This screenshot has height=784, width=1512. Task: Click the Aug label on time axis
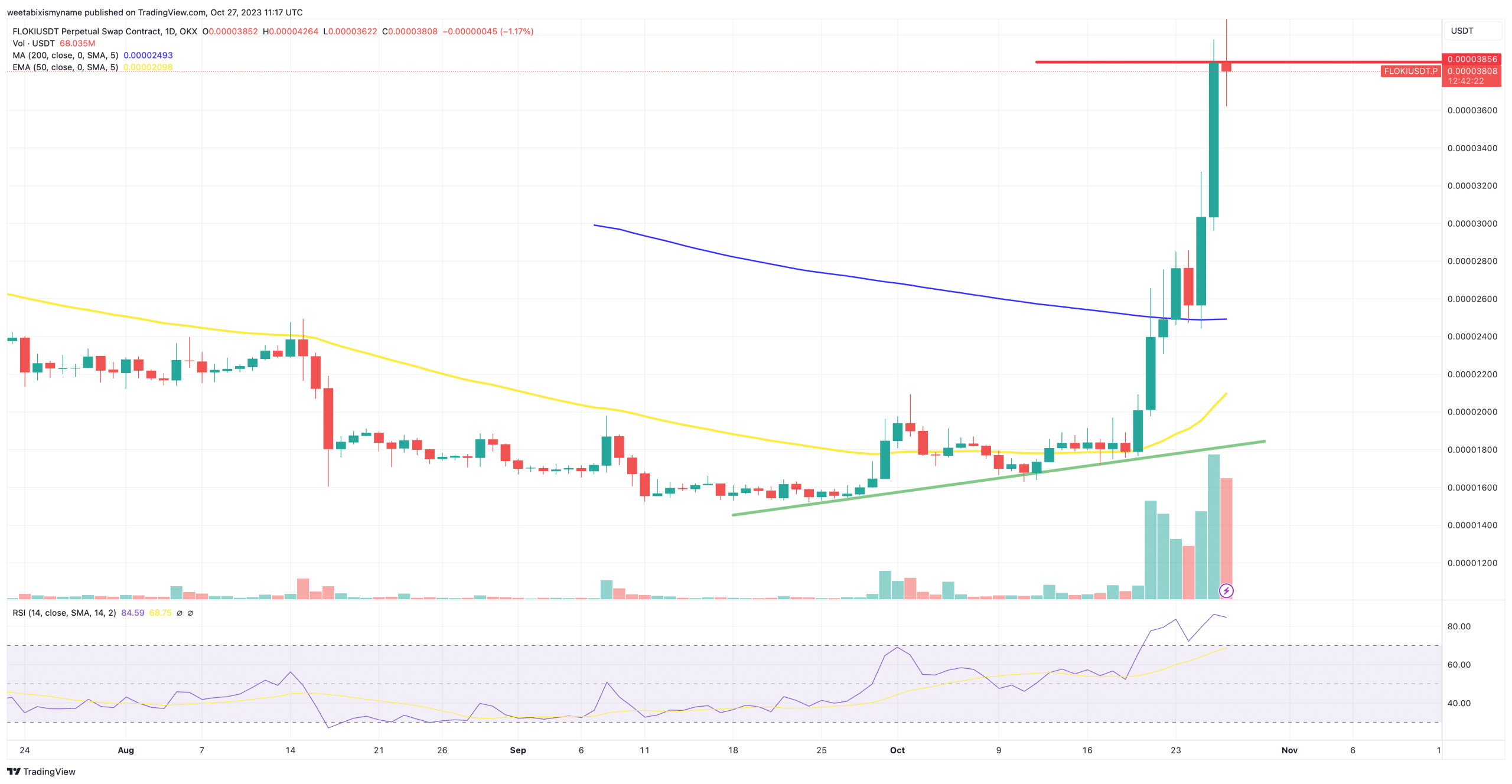coord(126,750)
